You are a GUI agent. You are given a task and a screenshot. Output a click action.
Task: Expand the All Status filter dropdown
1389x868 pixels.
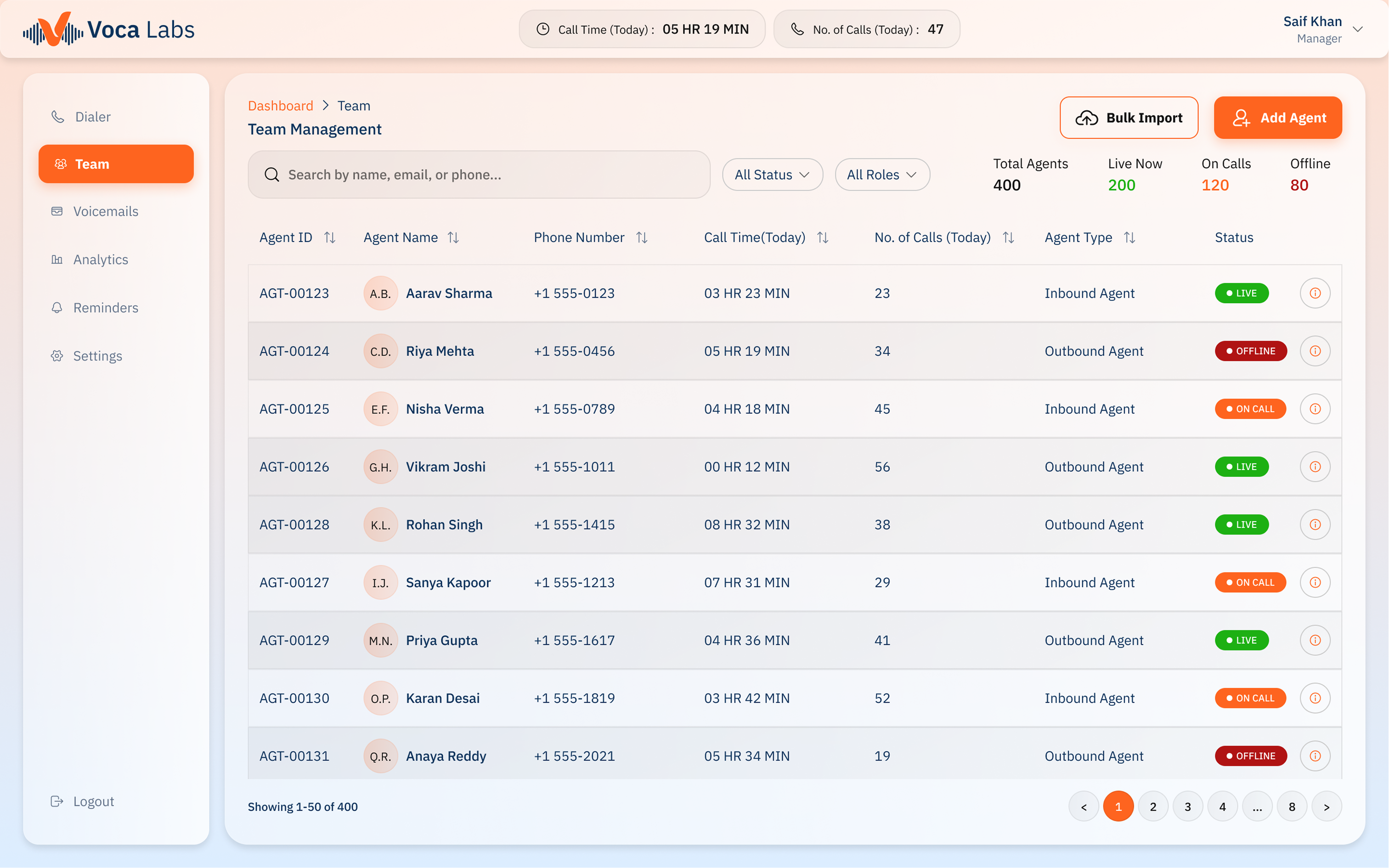click(772, 175)
